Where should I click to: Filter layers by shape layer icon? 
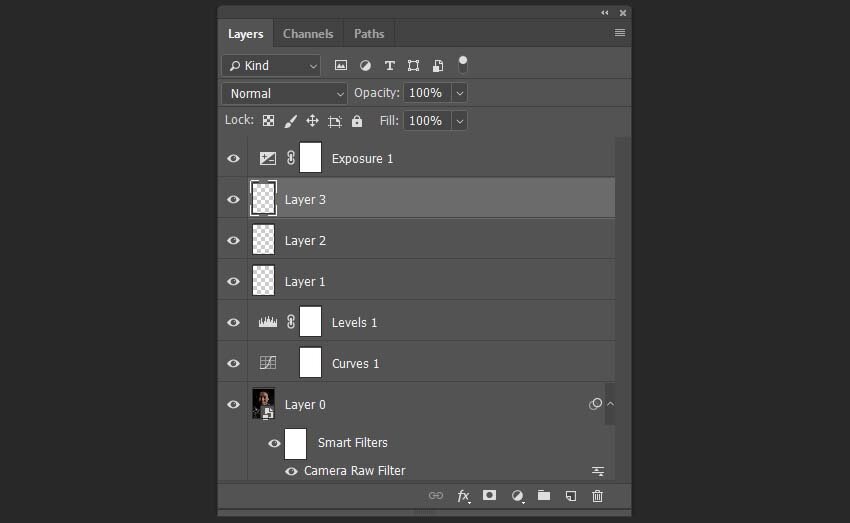click(x=414, y=66)
